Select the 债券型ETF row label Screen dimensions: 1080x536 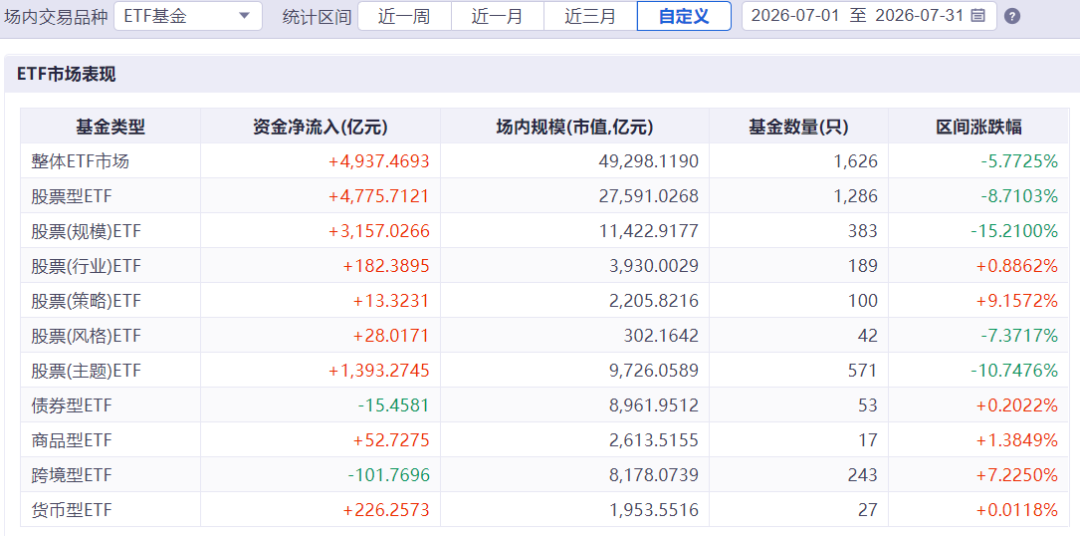point(71,406)
